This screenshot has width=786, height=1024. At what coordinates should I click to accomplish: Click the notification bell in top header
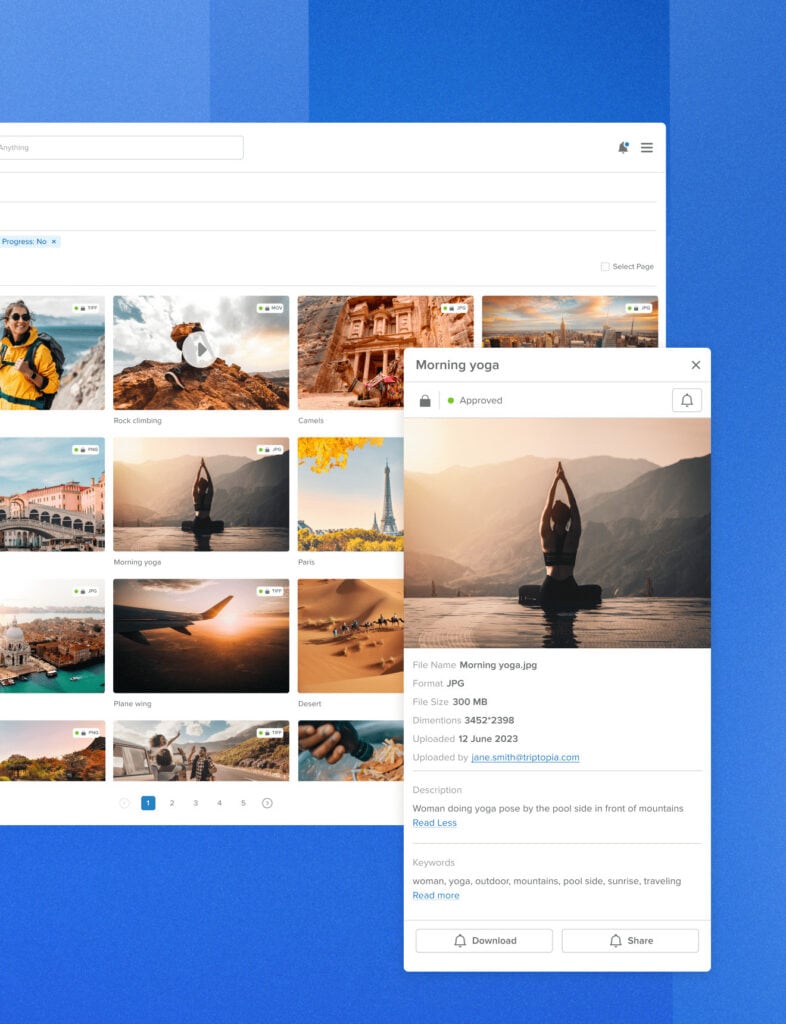tap(623, 148)
